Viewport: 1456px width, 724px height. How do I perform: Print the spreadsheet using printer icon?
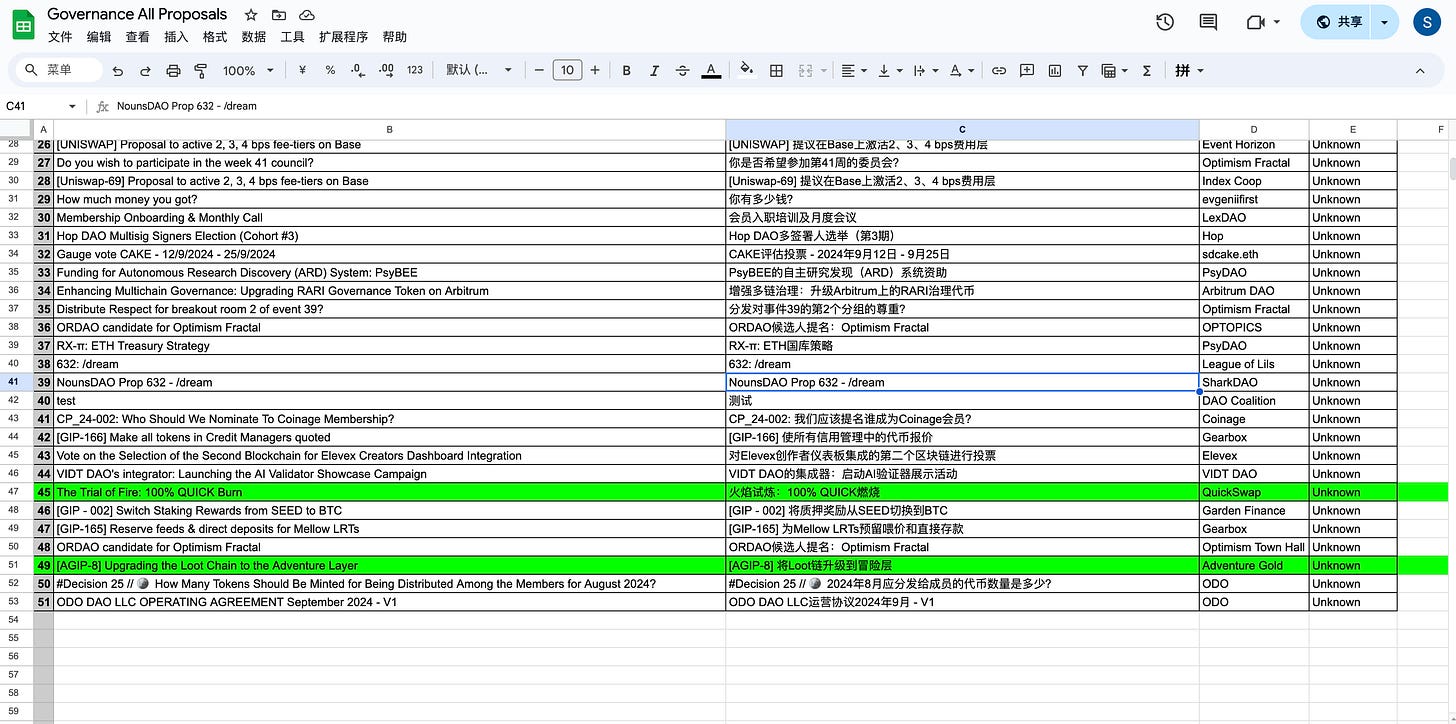click(x=173, y=71)
